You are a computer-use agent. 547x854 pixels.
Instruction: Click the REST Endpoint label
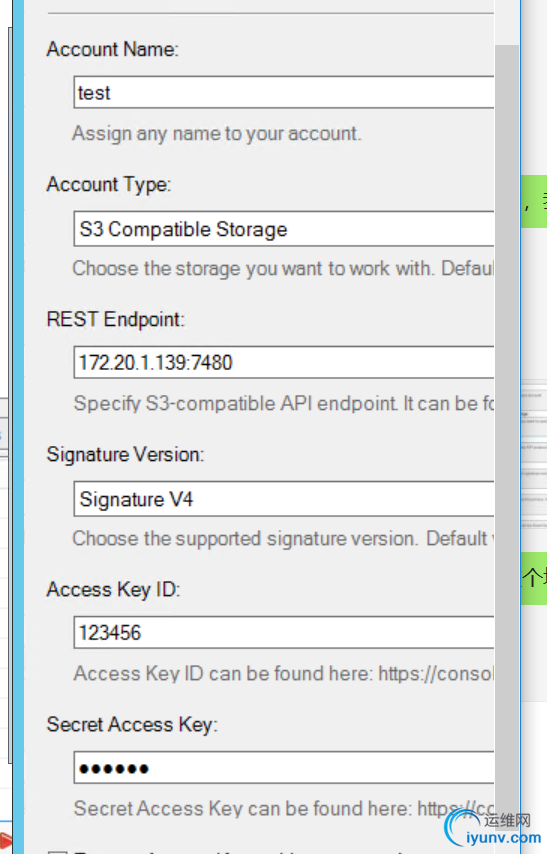click(x=116, y=319)
